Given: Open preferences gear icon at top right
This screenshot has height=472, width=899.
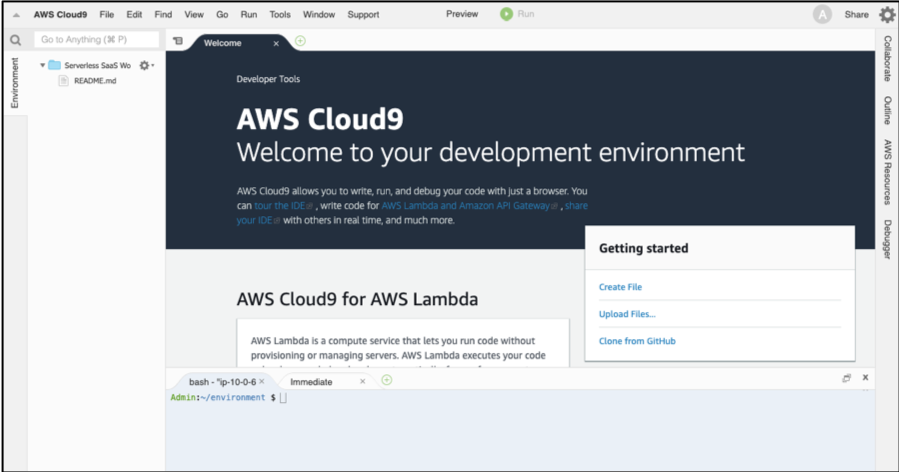Looking at the screenshot, I should click(887, 15).
